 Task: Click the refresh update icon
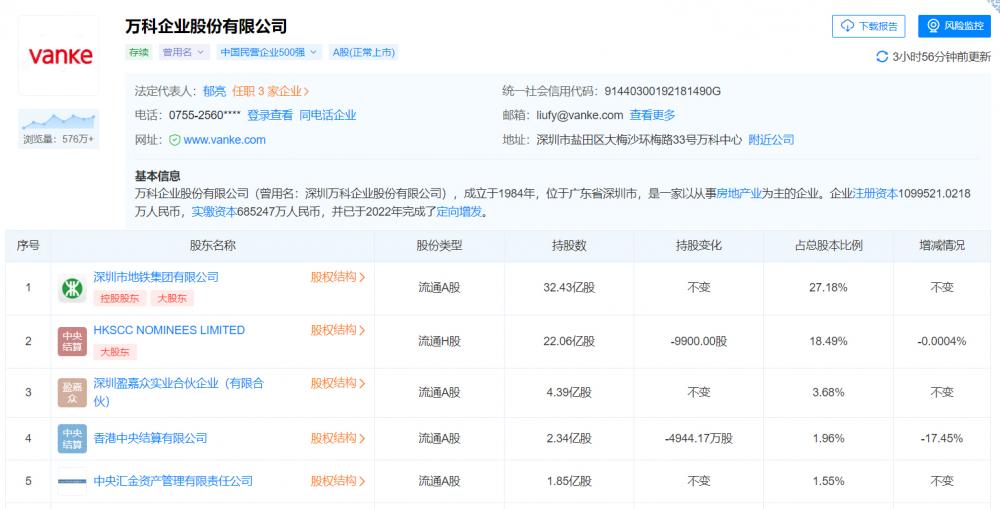(882, 57)
